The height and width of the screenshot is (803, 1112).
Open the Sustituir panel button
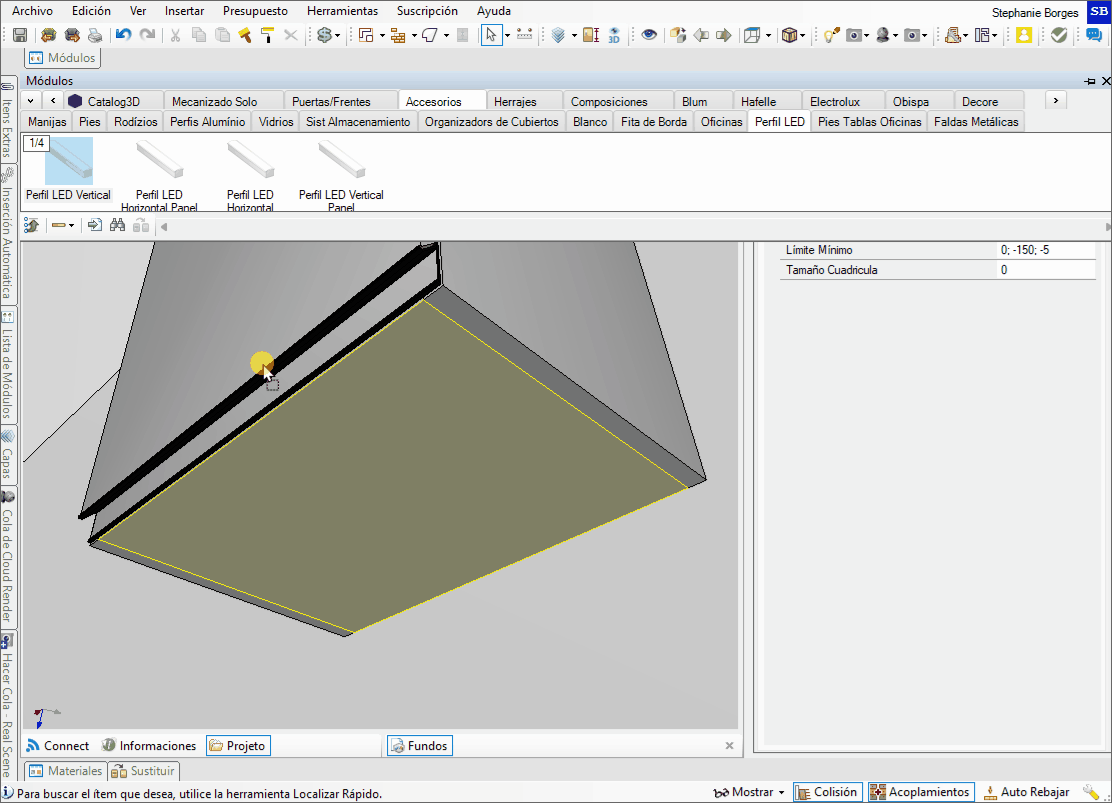tap(144, 771)
